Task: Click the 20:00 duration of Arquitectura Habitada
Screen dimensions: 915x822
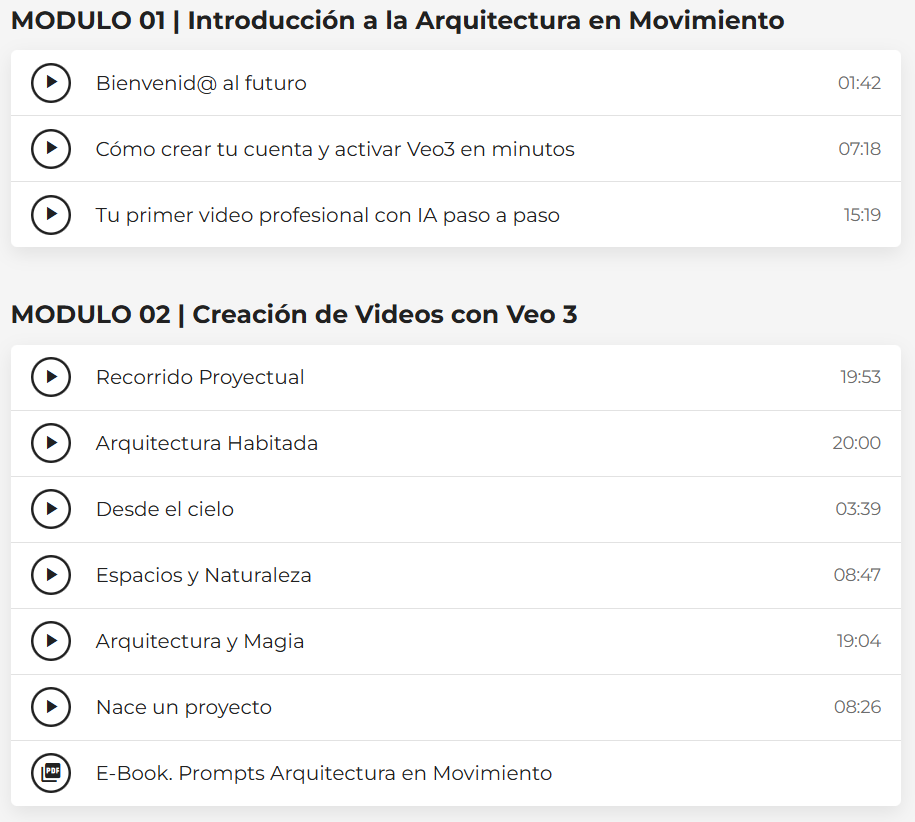Action: [856, 443]
